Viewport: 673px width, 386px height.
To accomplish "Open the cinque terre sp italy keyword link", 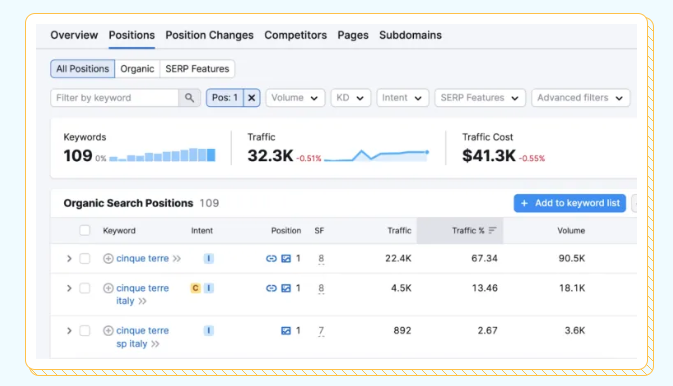I will click(142, 337).
